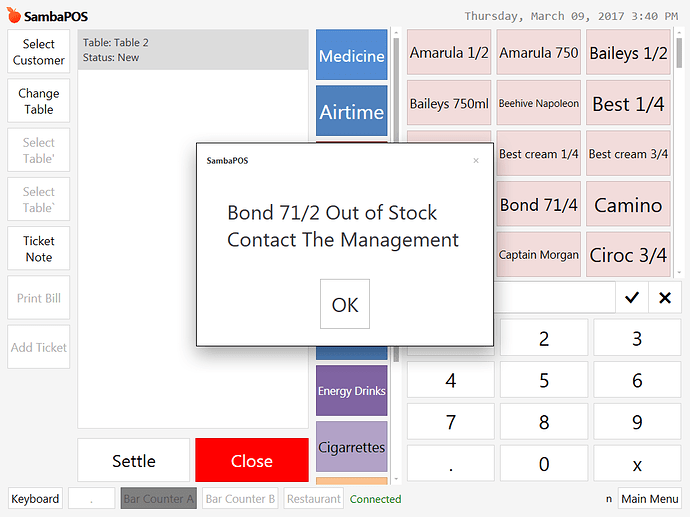This screenshot has height=517, width=690.
Task: Switch to Restaurant department
Action: 313,499
